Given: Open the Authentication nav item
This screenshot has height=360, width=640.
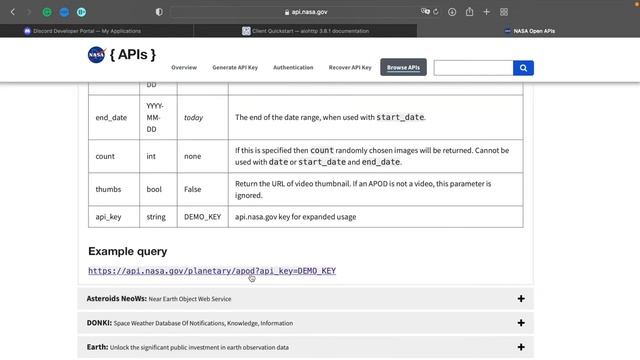Looking at the screenshot, I should click(293, 67).
